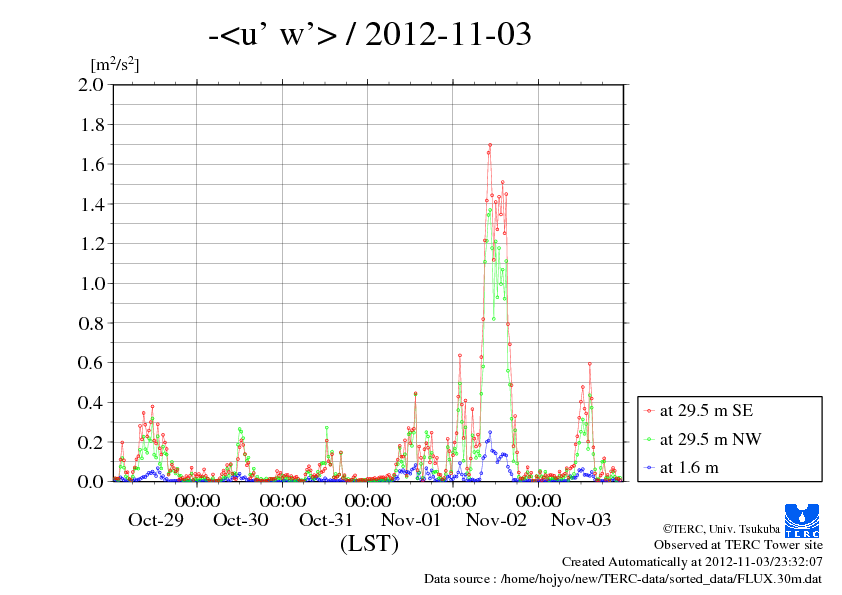Viewport: 842px width, 595px height.
Task: Click 'Observed at TERC Tower site' text
Action: (738, 545)
